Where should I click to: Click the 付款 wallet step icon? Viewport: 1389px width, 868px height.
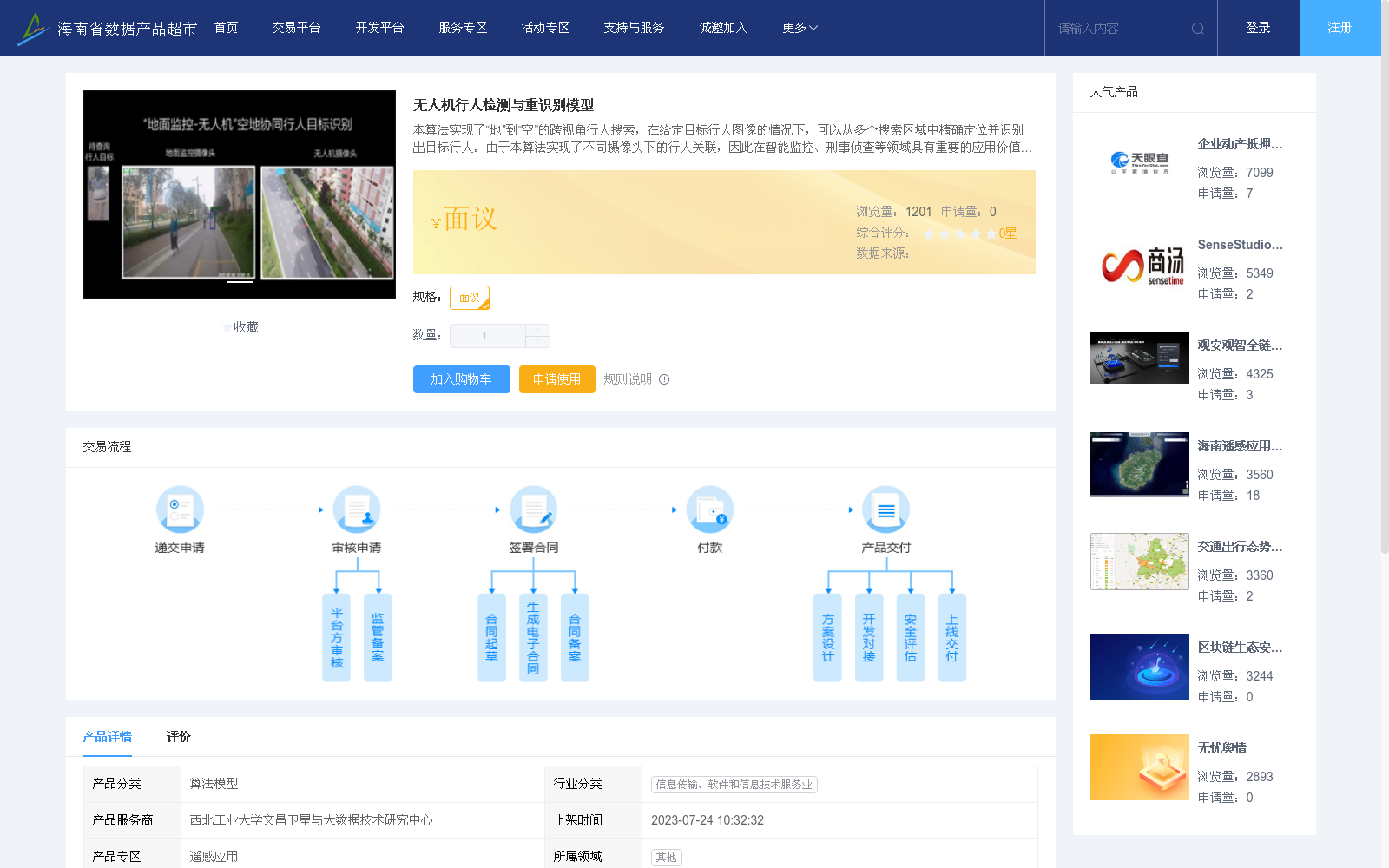tap(710, 510)
